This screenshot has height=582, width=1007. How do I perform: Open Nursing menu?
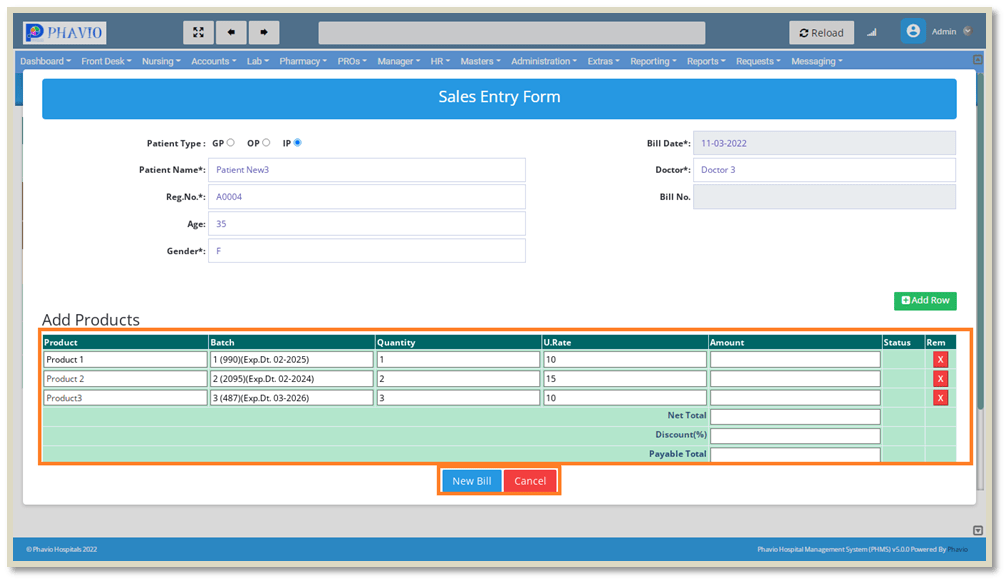pyautogui.click(x=161, y=61)
